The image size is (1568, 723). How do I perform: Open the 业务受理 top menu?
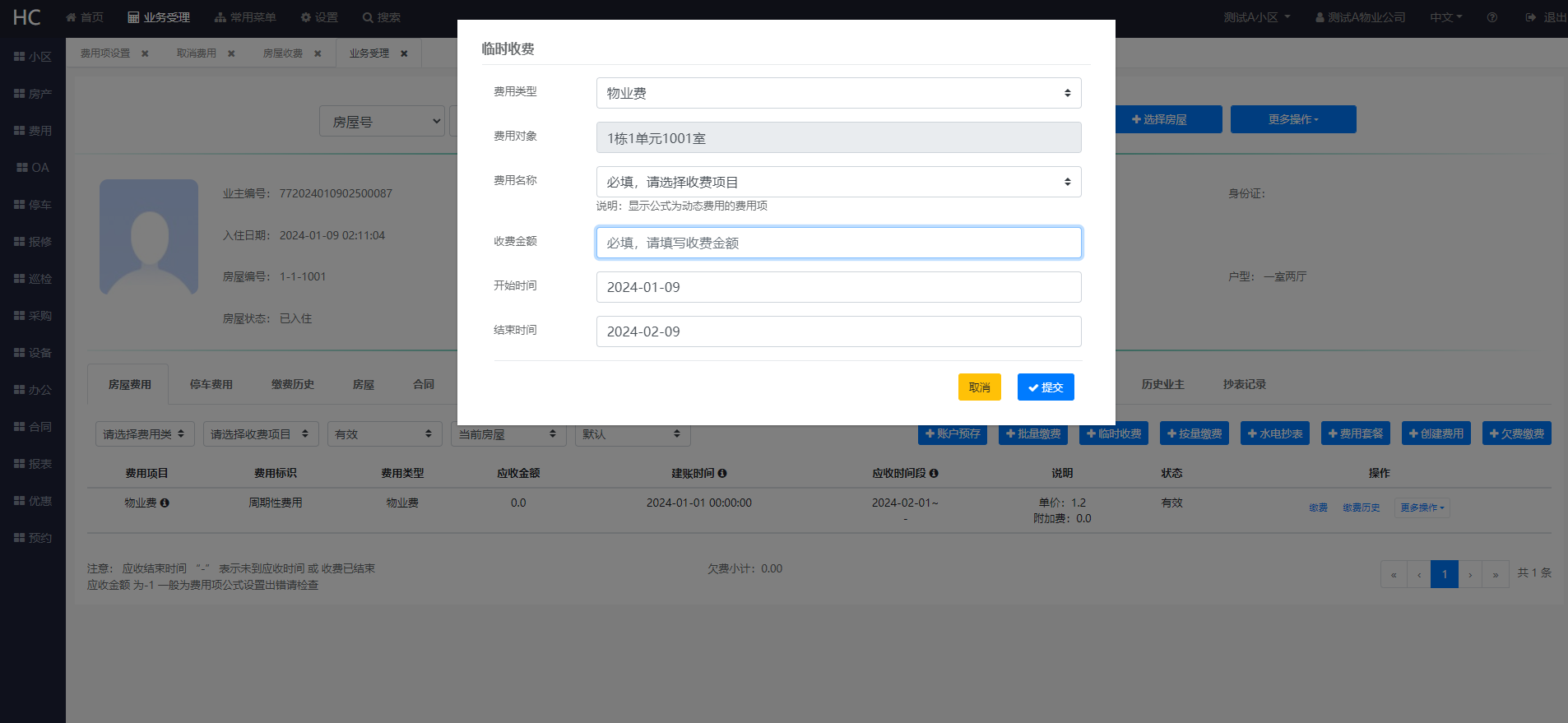pos(159,17)
